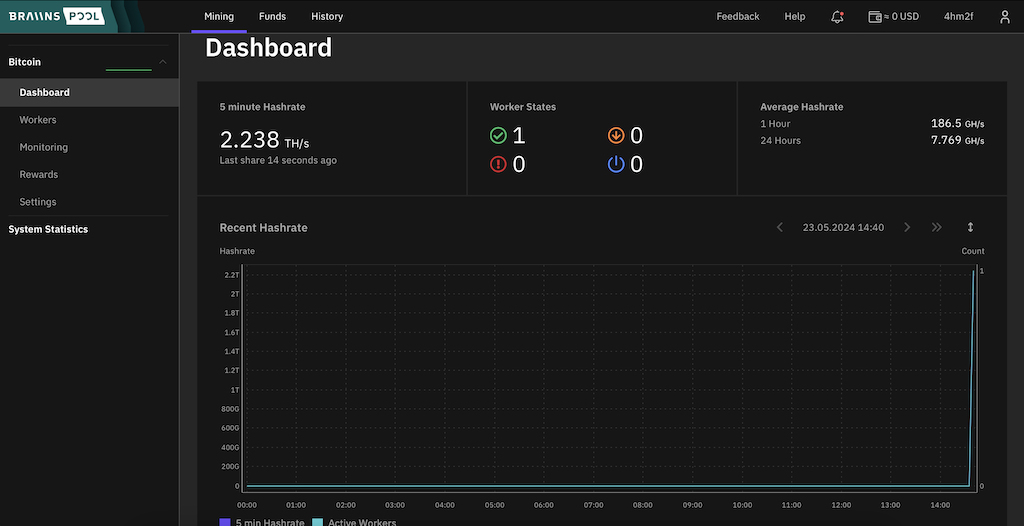Click the notifications bell icon
The width and height of the screenshot is (1024, 526).
837,17
